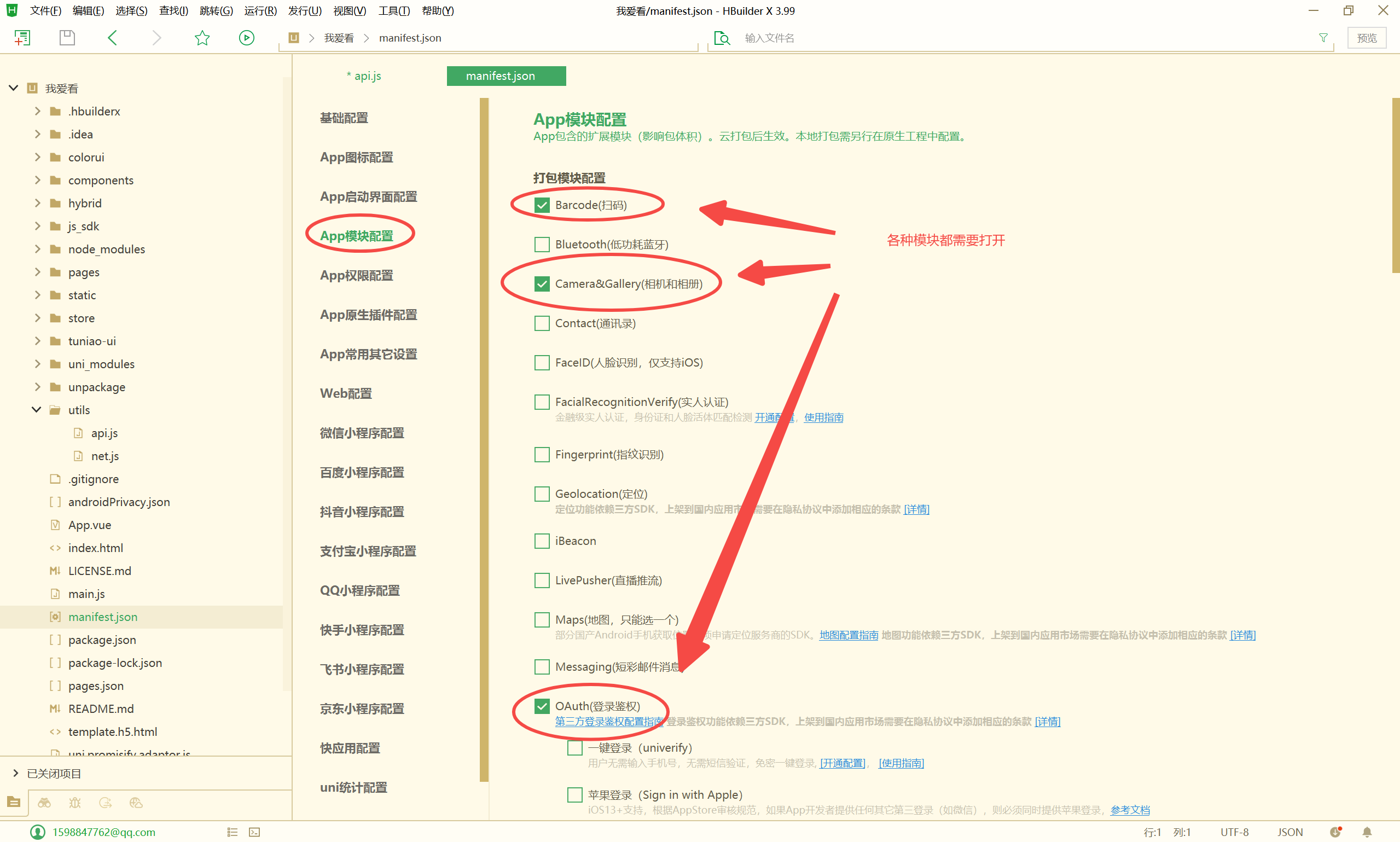Open the 地图配置指南 link

[848, 635]
